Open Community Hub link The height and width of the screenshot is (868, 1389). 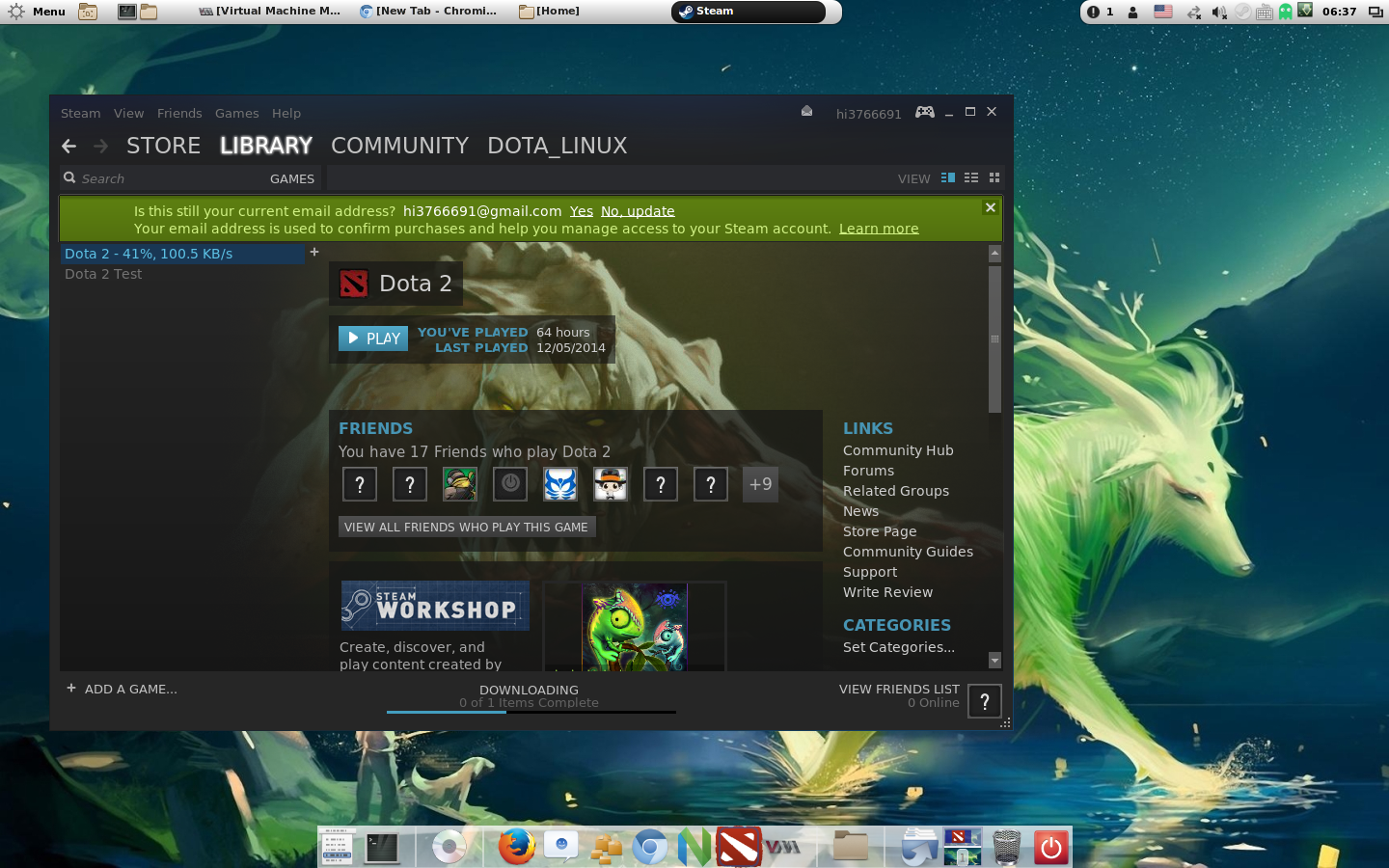pyautogui.click(x=898, y=450)
